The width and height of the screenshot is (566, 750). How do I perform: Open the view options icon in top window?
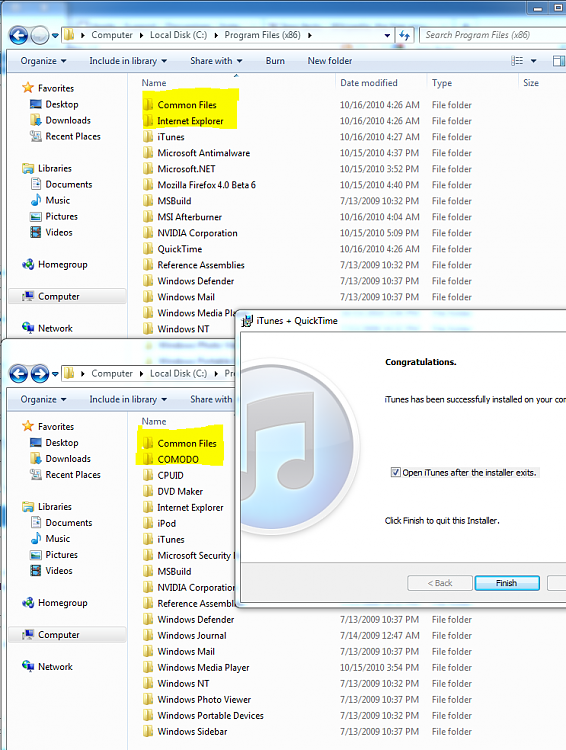point(517,61)
